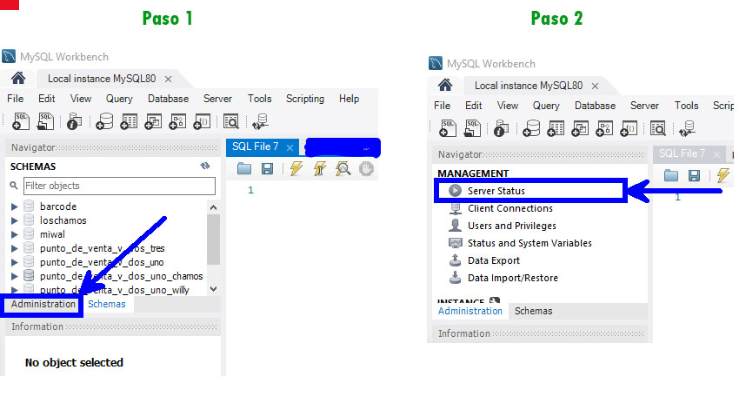Screen dimensions: 741x415
Task: Close the SQL File 7 tab in Paso 1
Action: tap(290, 147)
